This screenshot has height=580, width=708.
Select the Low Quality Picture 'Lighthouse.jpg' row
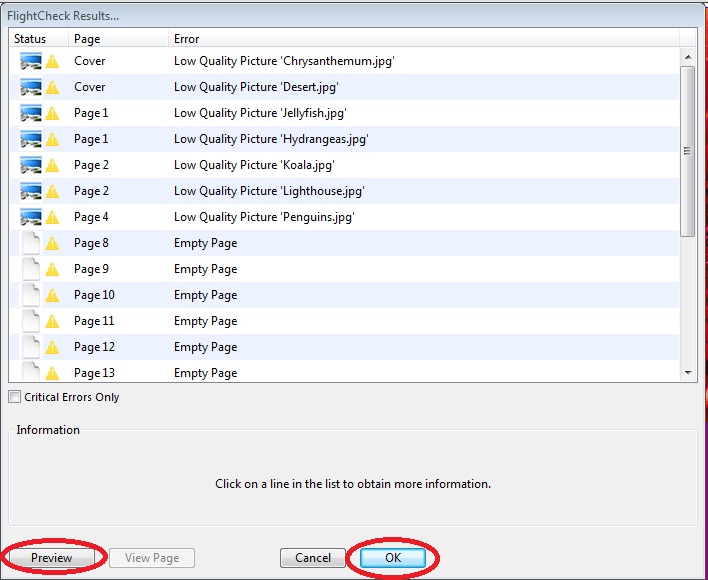click(268, 191)
